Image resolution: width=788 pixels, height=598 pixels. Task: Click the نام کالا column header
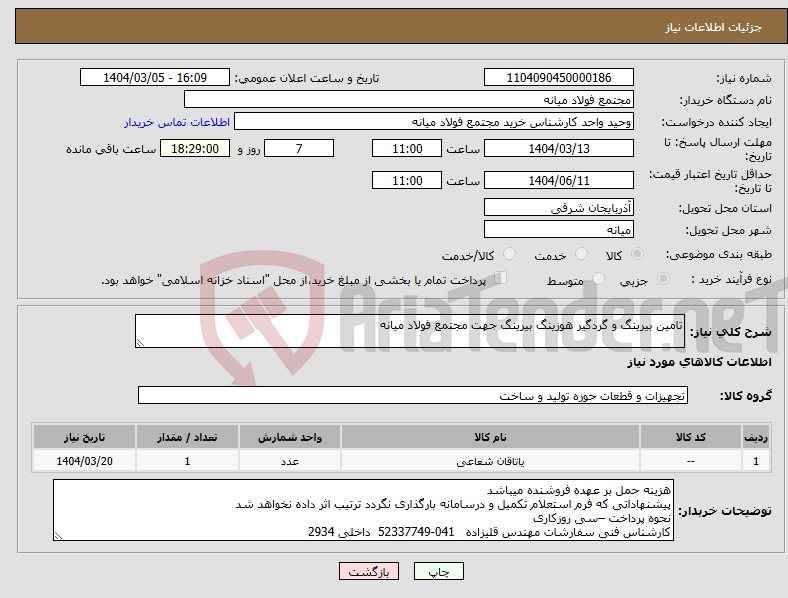coord(490,437)
